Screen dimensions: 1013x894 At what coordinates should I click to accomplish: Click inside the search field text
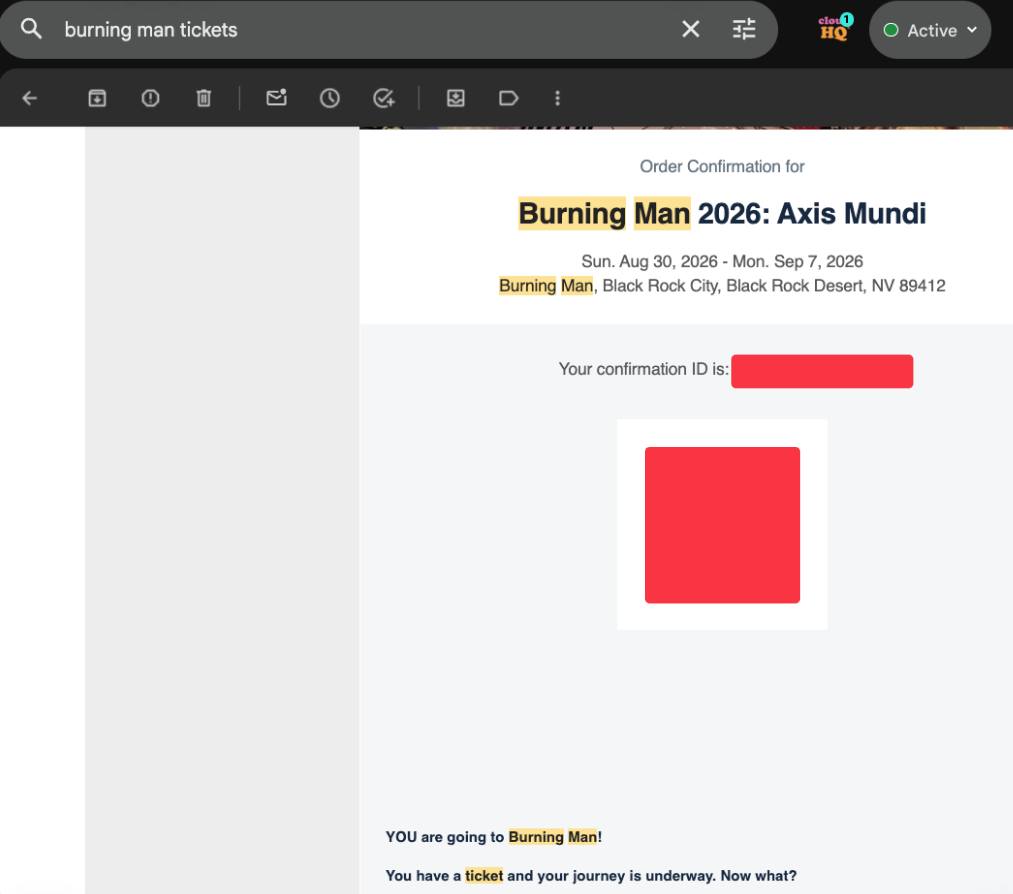[151, 30]
